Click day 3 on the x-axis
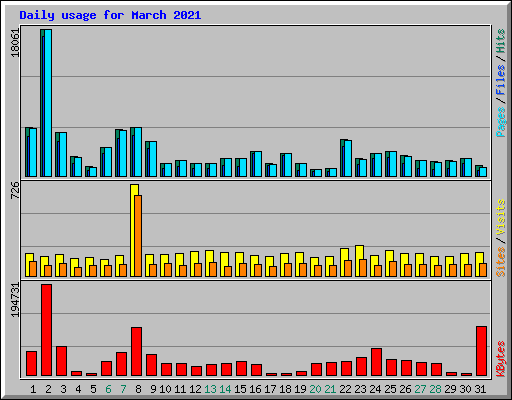 point(63,389)
